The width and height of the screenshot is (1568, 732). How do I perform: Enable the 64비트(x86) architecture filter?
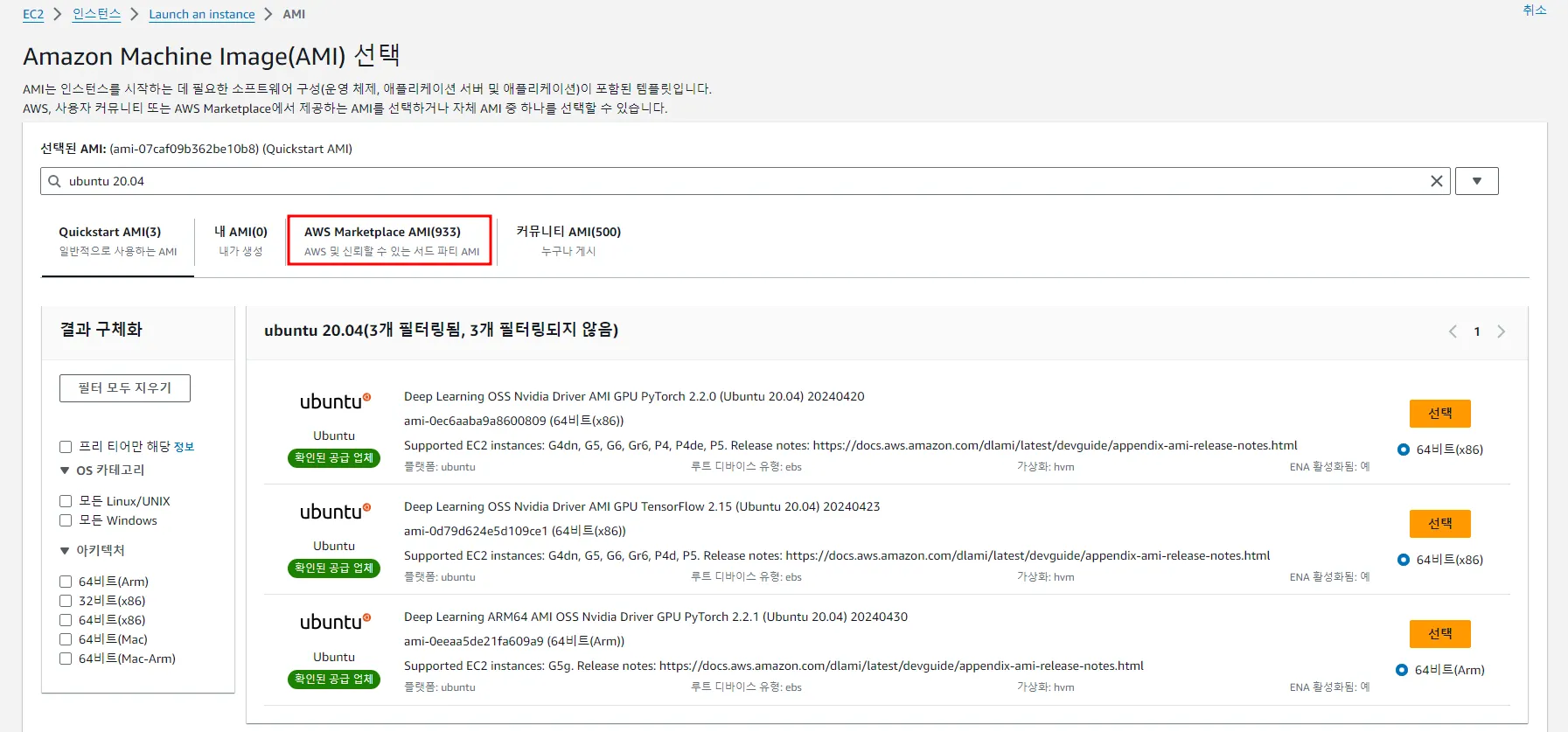click(x=66, y=620)
